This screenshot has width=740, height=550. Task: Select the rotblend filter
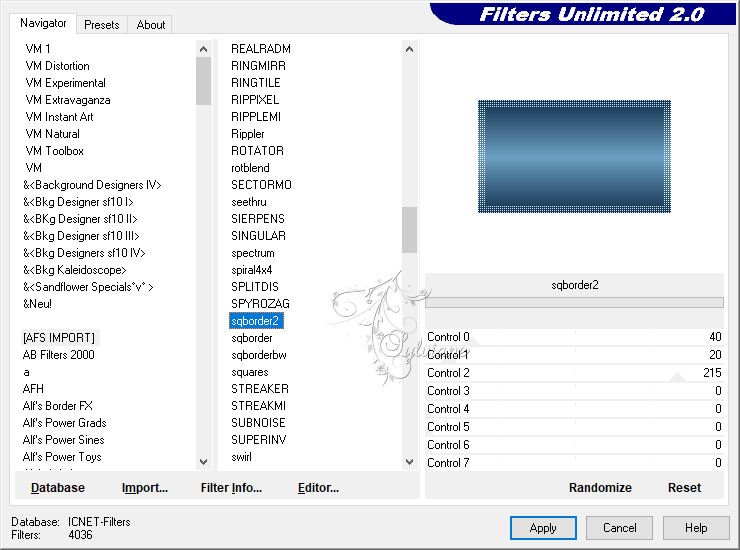(251, 168)
